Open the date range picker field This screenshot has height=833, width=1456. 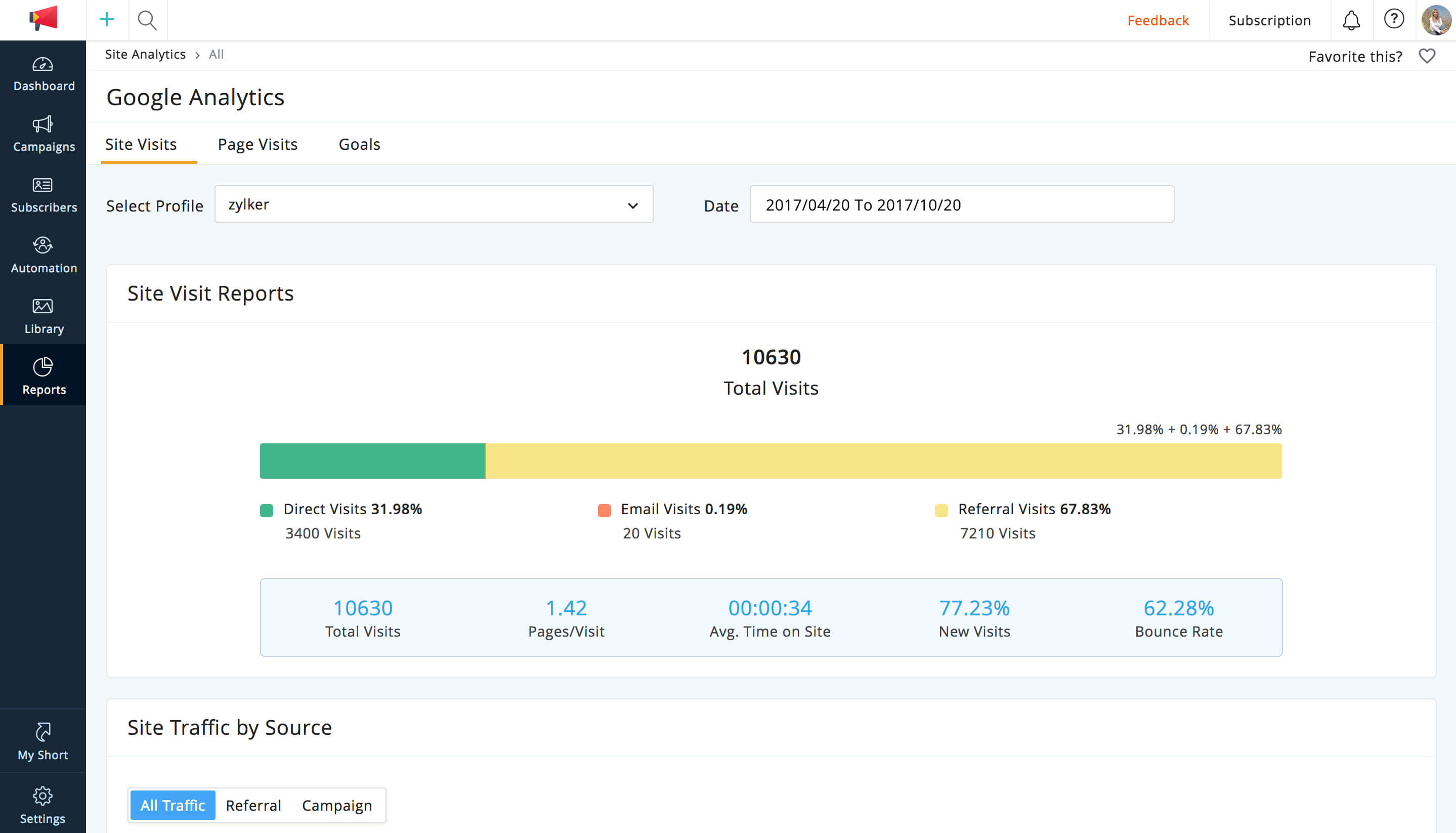961,204
